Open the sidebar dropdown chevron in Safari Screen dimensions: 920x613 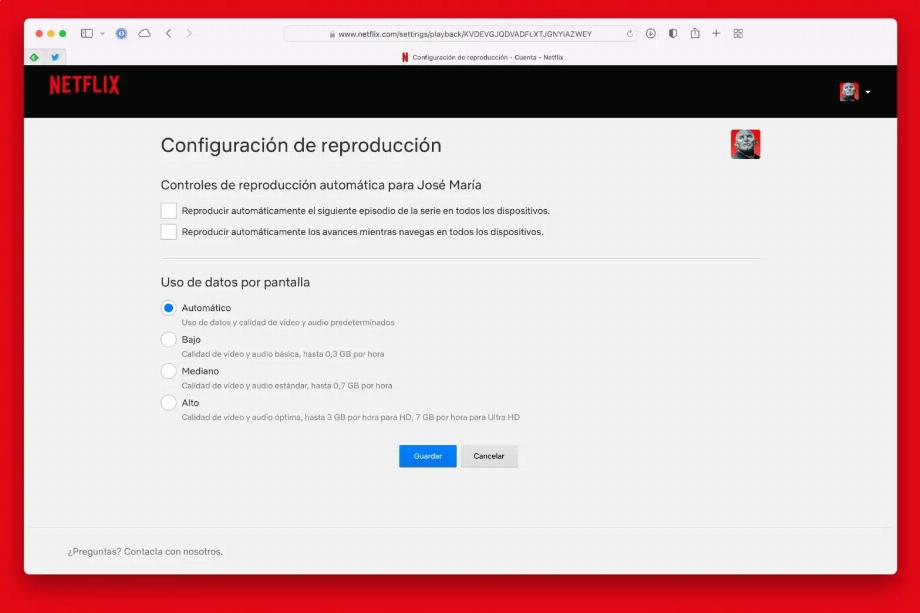[x=102, y=33]
